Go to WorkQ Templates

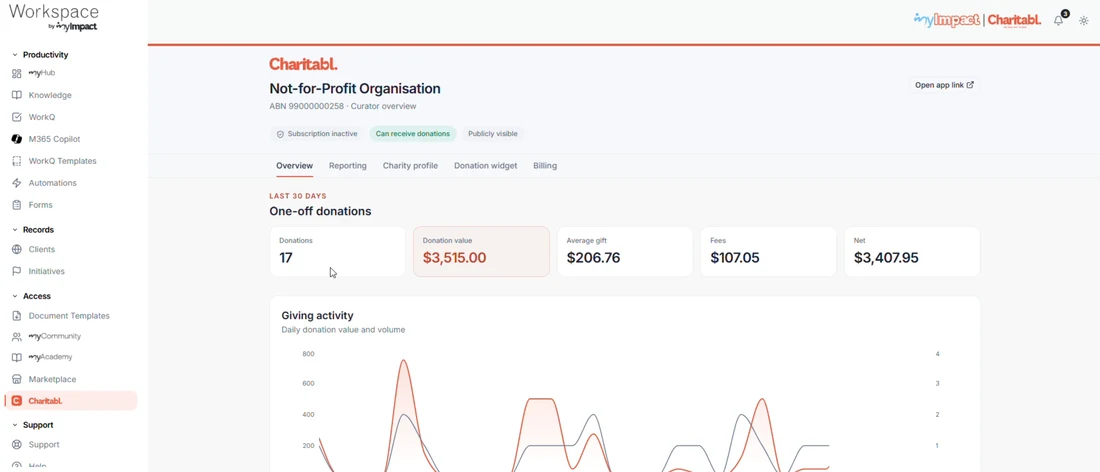[x=62, y=161]
